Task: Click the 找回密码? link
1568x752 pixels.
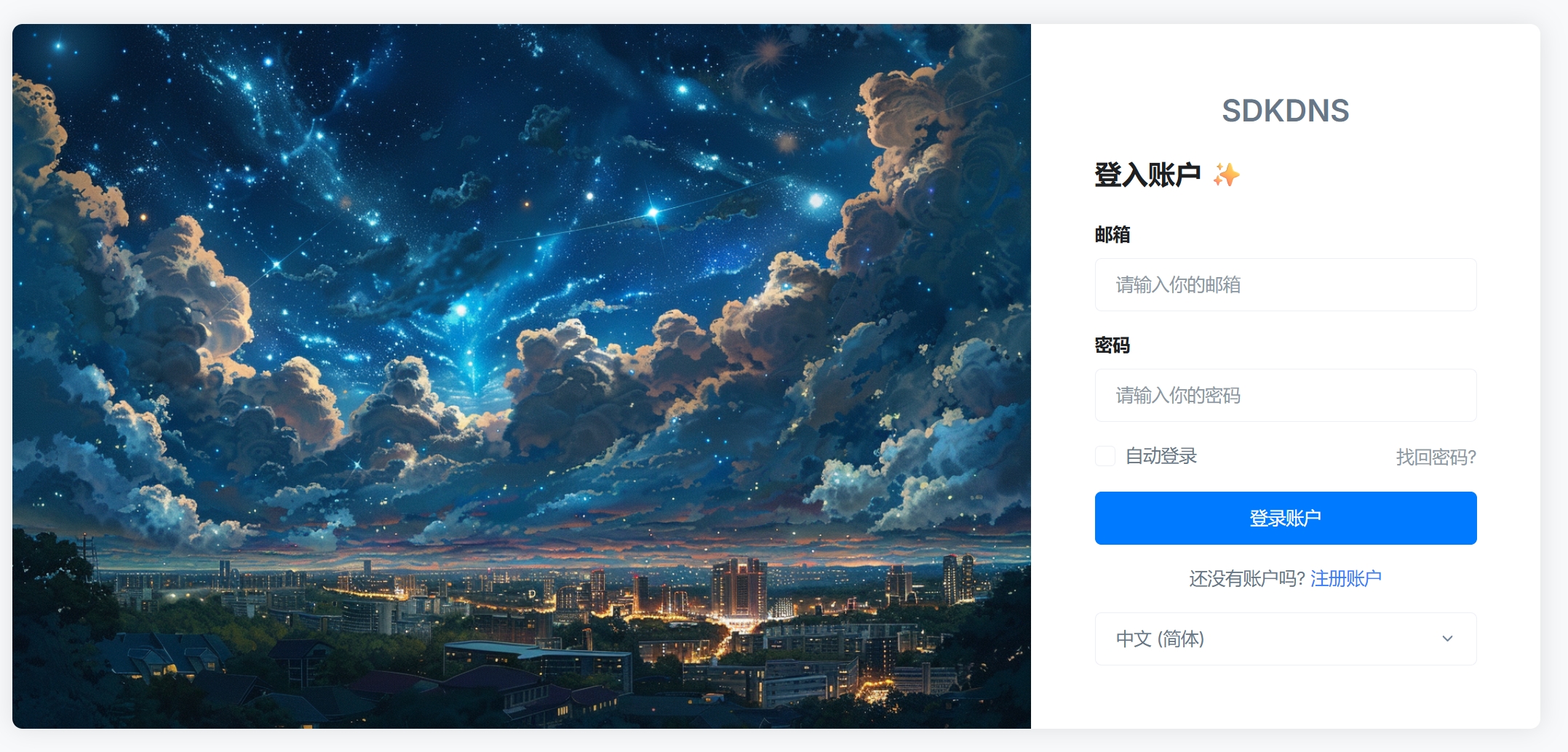Action: tap(1436, 457)
